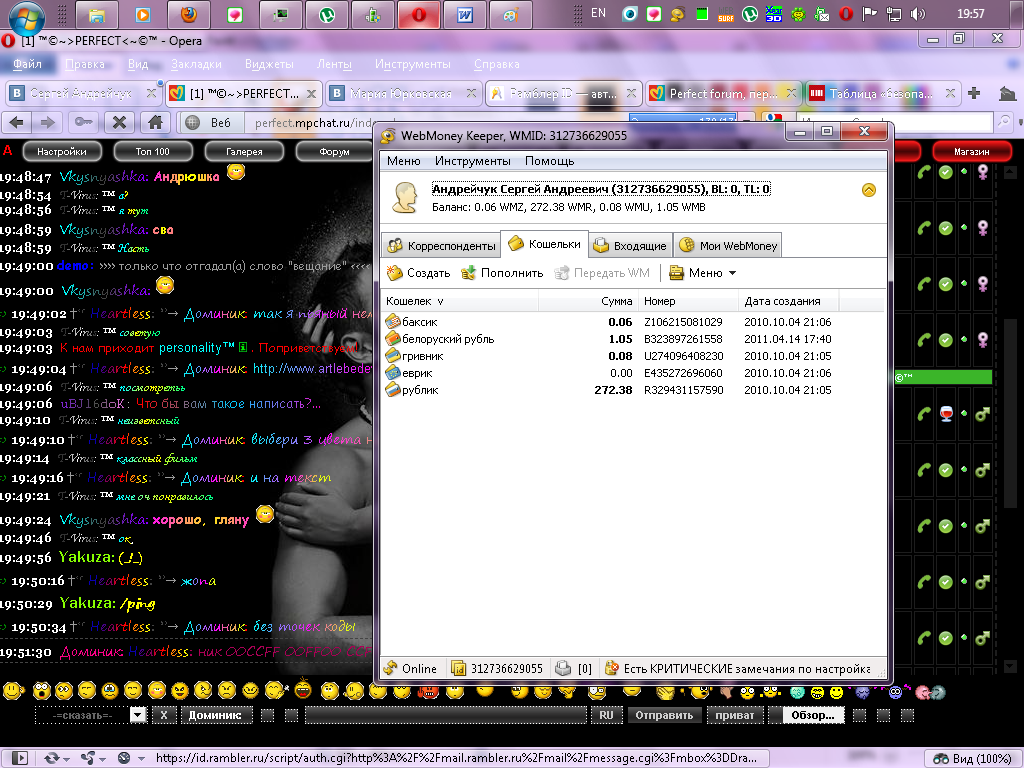This screenshot has width=1024, height=768.
Task: Sort wallets by Кошелек column
Action: click(x=459, y=301)
